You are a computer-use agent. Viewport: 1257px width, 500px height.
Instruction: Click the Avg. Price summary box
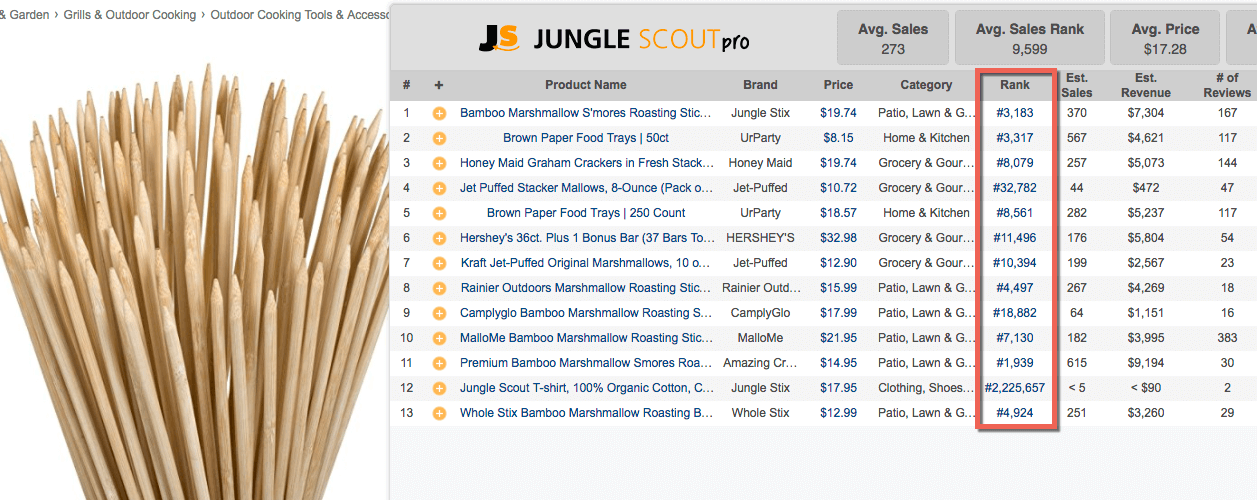click(1164, 38)
